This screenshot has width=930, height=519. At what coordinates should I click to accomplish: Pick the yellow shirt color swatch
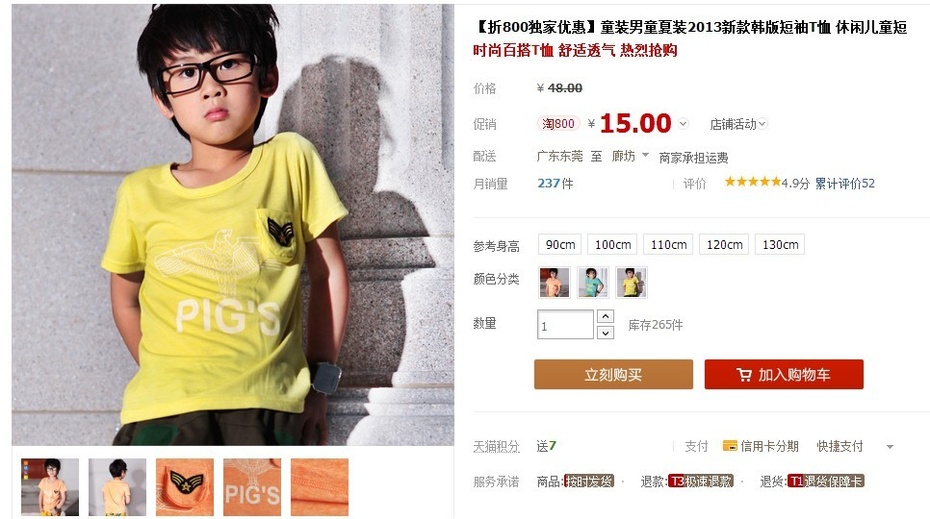[x=632, y=282]
